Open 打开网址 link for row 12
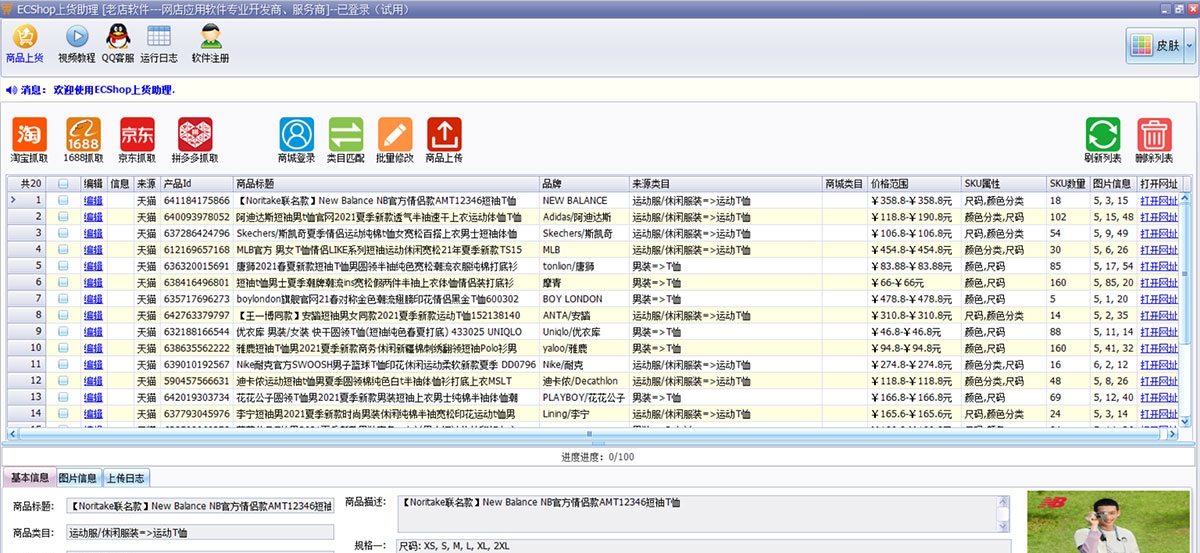This screenshot has height=553, width=1200. click(x=1159, y=381)
